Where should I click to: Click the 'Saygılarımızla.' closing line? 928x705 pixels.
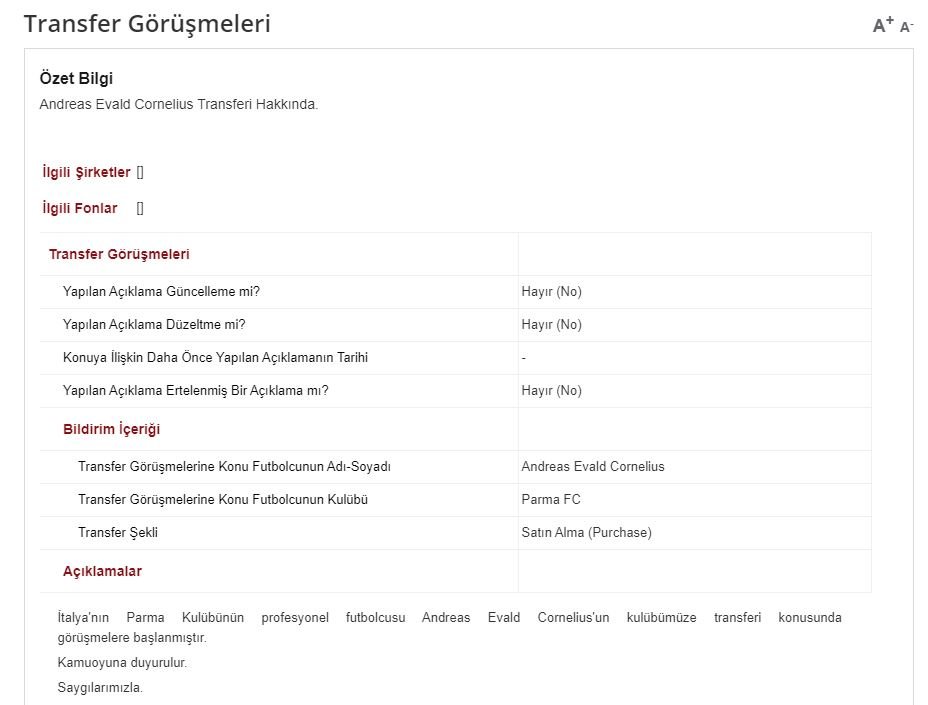tap(100, 687)
